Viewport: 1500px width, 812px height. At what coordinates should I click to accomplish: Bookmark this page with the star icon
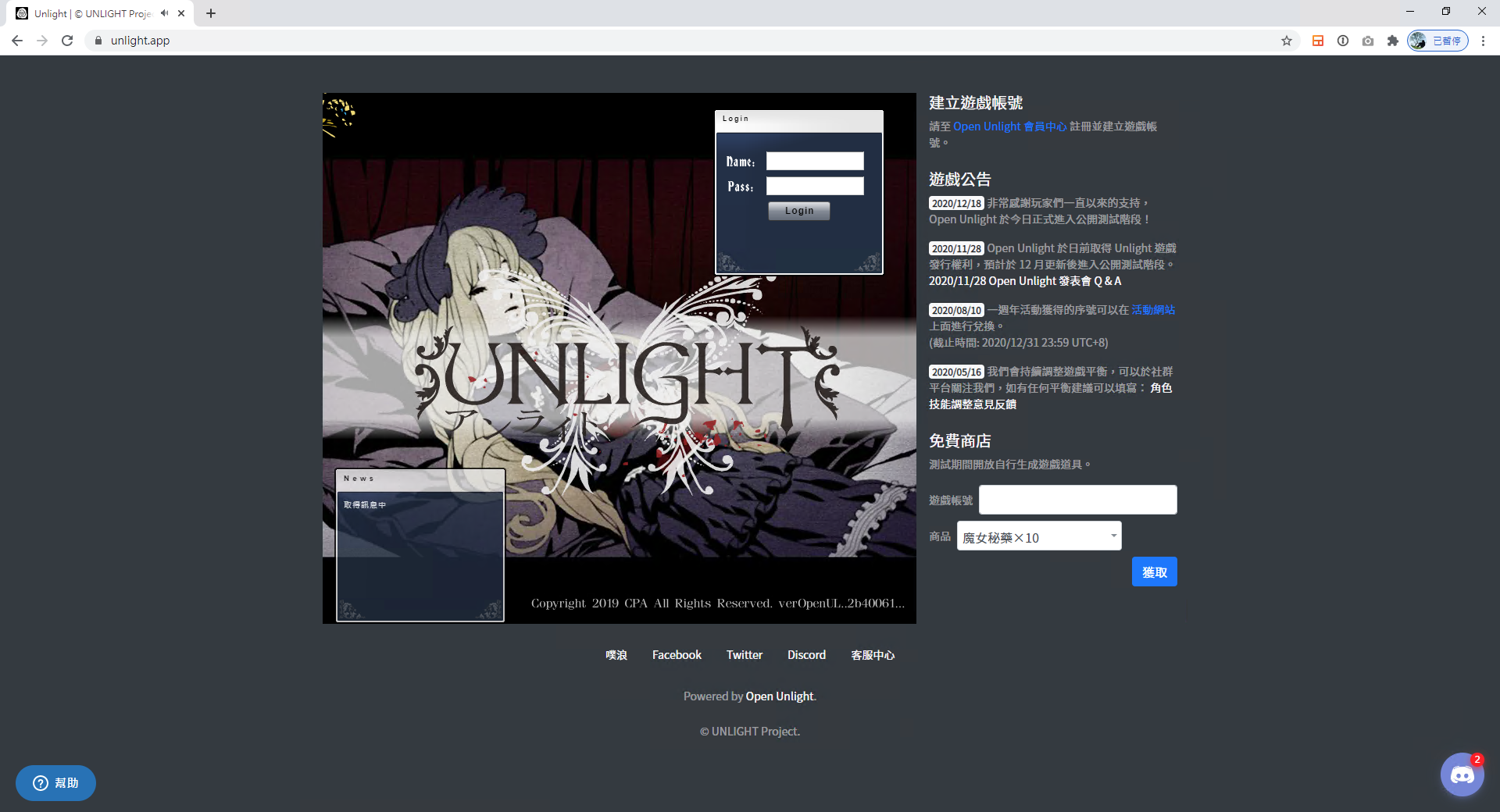tap(1287, 41)
